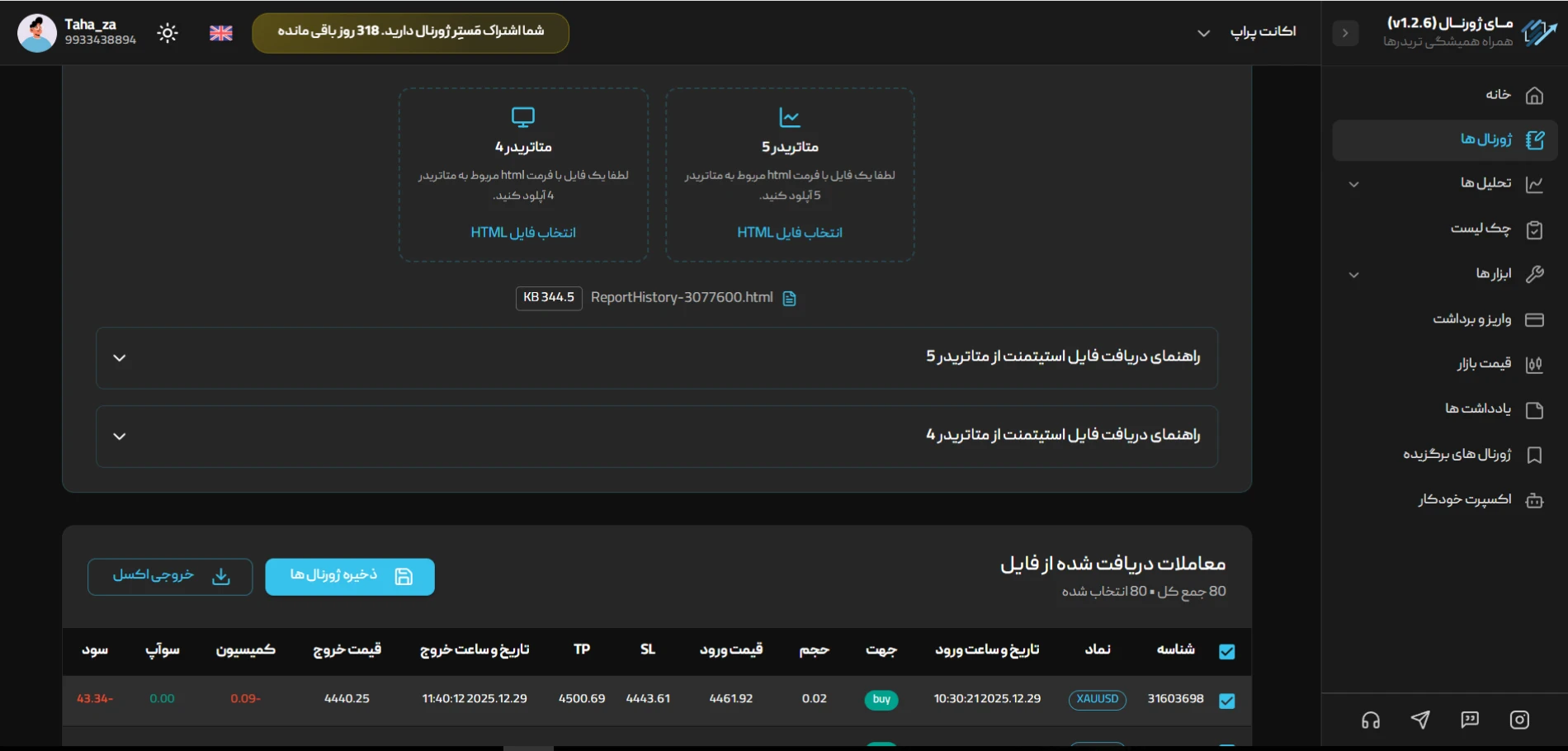This screenshot has width=1568, height=751.
Task: Expand MetaTrader 5 statement guide accordion
Action: coord(657,357)
